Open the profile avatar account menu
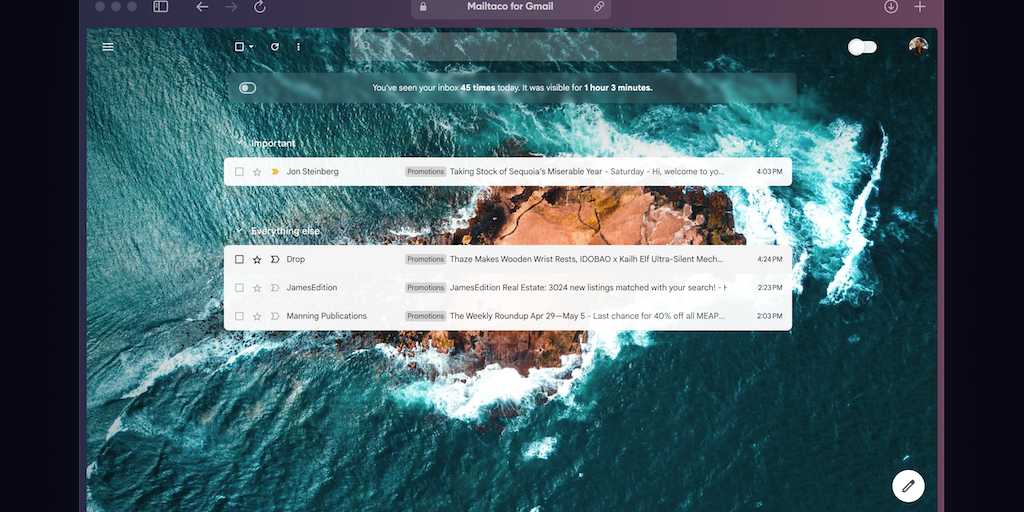Viewport: 1024px width, 512px height. [918, 46]
